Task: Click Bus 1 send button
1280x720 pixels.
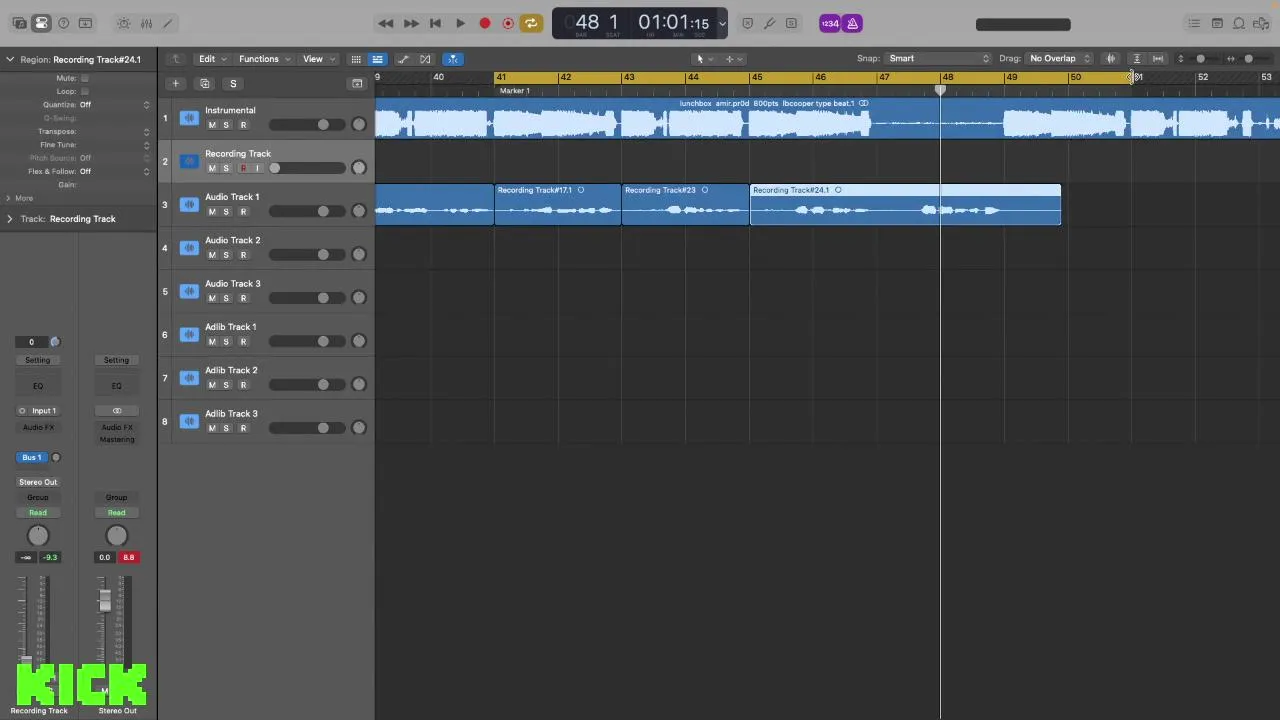Action: point(32,458)
